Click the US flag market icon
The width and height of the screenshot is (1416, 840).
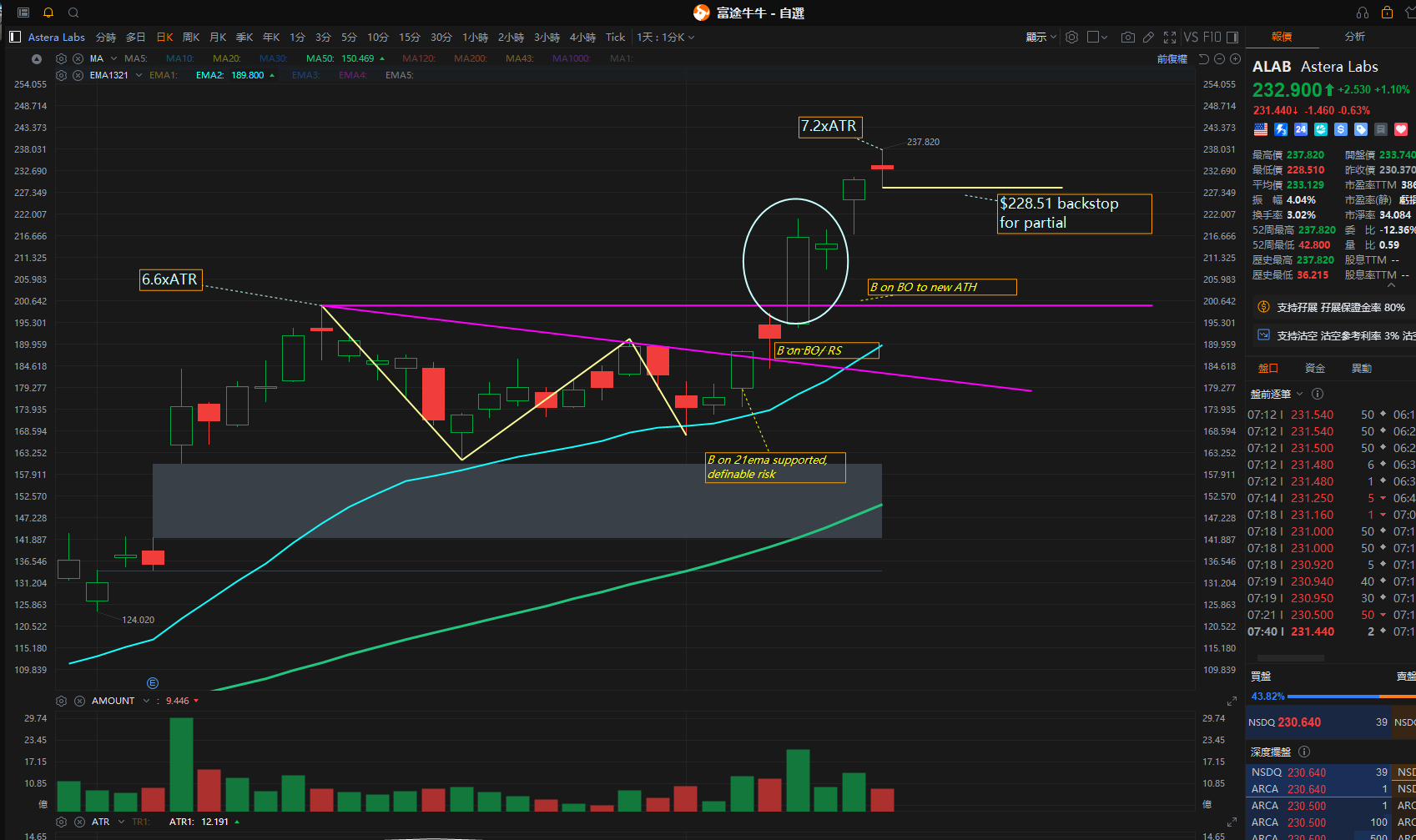[x=1261, y=129]
